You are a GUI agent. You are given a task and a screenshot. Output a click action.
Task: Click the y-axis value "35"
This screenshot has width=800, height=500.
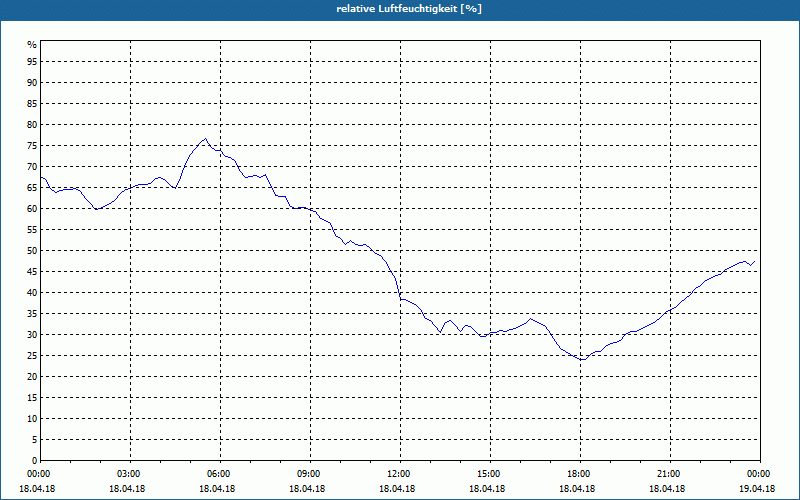point(32,314)
